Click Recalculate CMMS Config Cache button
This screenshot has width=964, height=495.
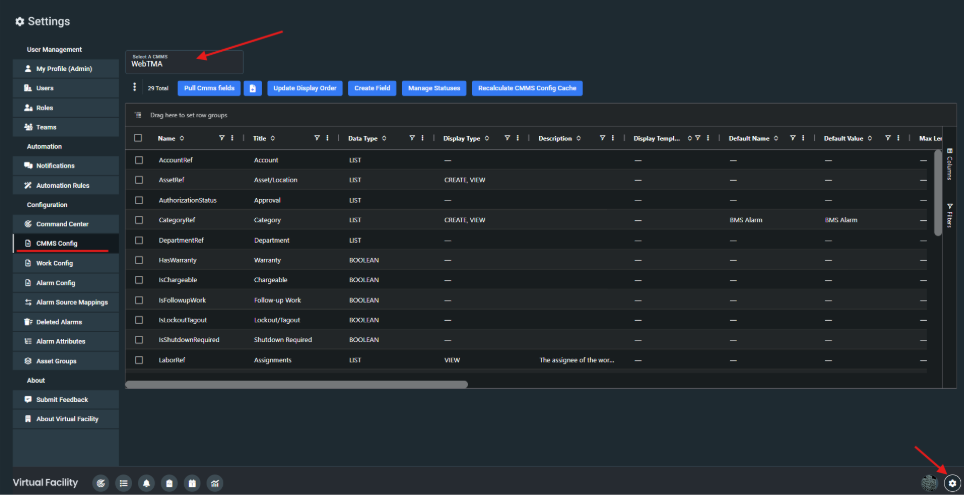527,88
